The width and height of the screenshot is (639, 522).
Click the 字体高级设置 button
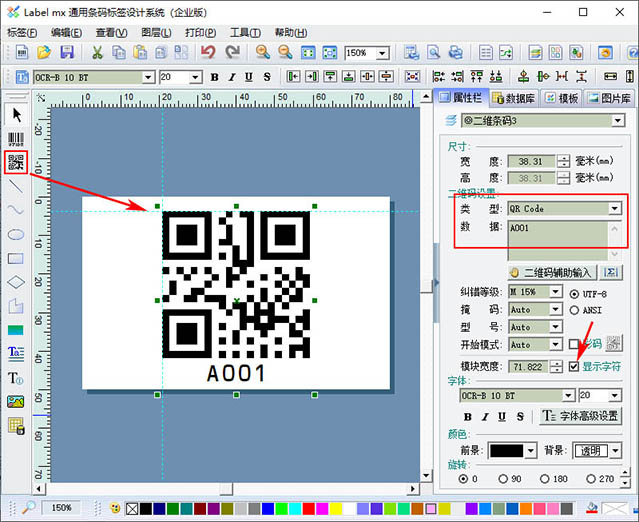point(581,416)
